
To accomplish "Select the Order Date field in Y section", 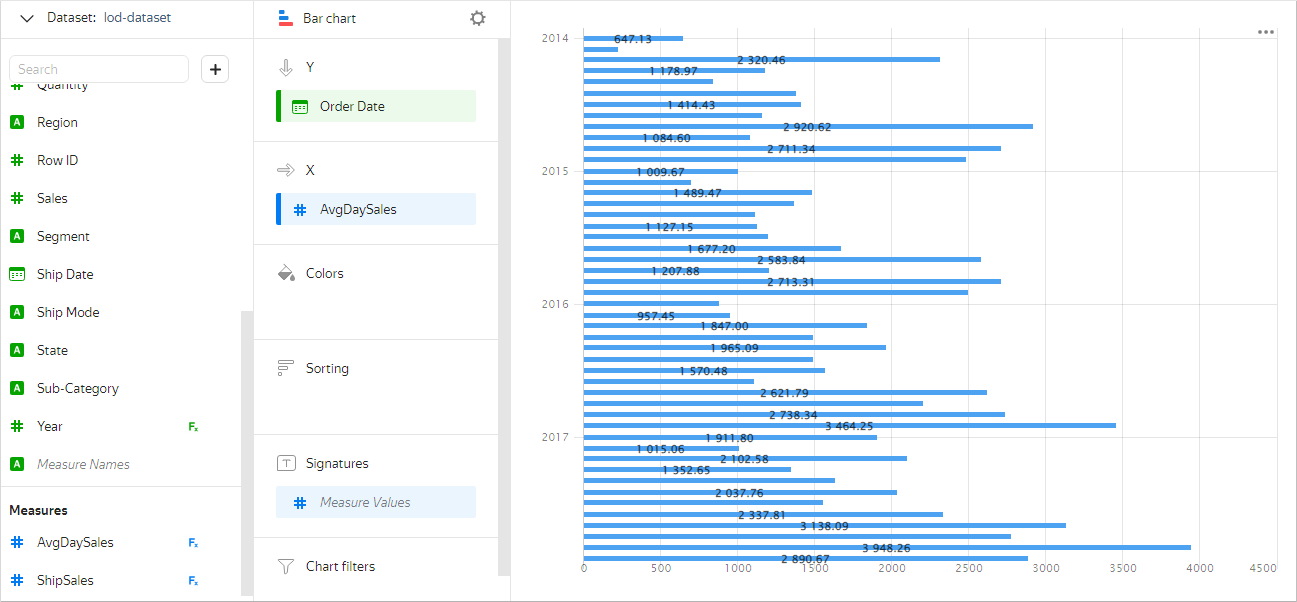I will pyautogui.click(x=376, y=106).
